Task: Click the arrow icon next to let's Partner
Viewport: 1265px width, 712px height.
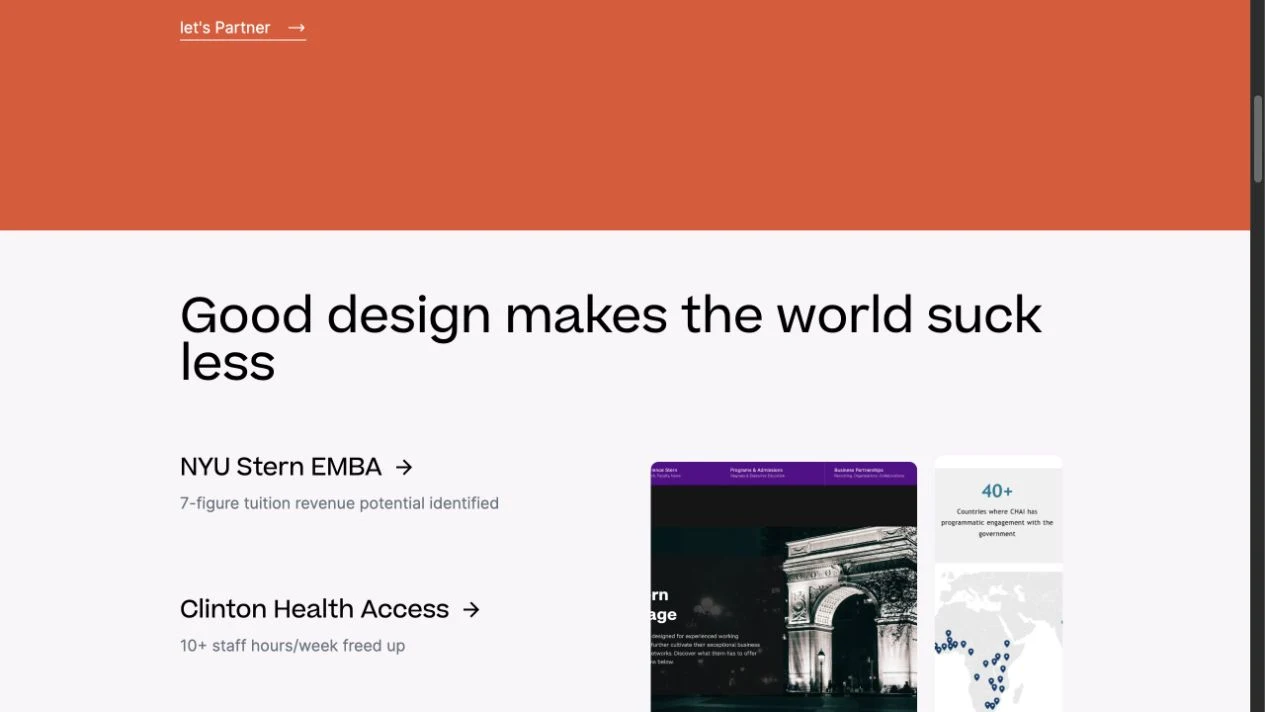Action: 296,28
